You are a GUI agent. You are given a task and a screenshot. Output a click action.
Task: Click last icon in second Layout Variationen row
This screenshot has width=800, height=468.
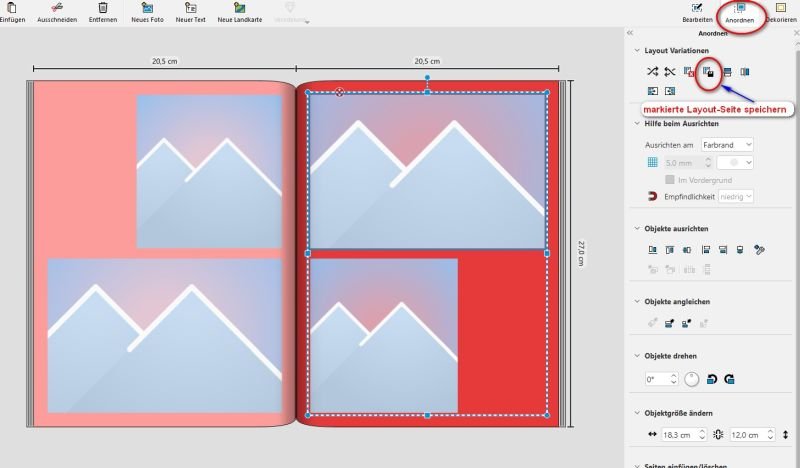point(670,91)
